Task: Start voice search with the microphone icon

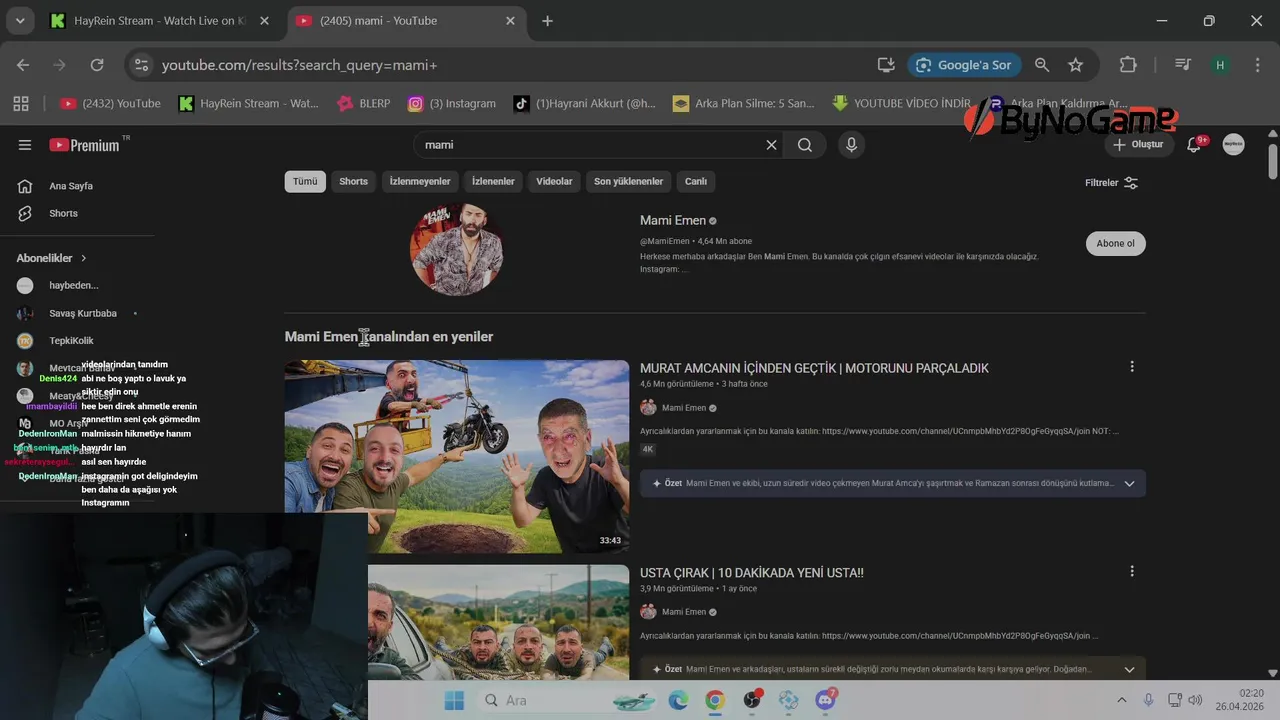Action: 851,145
